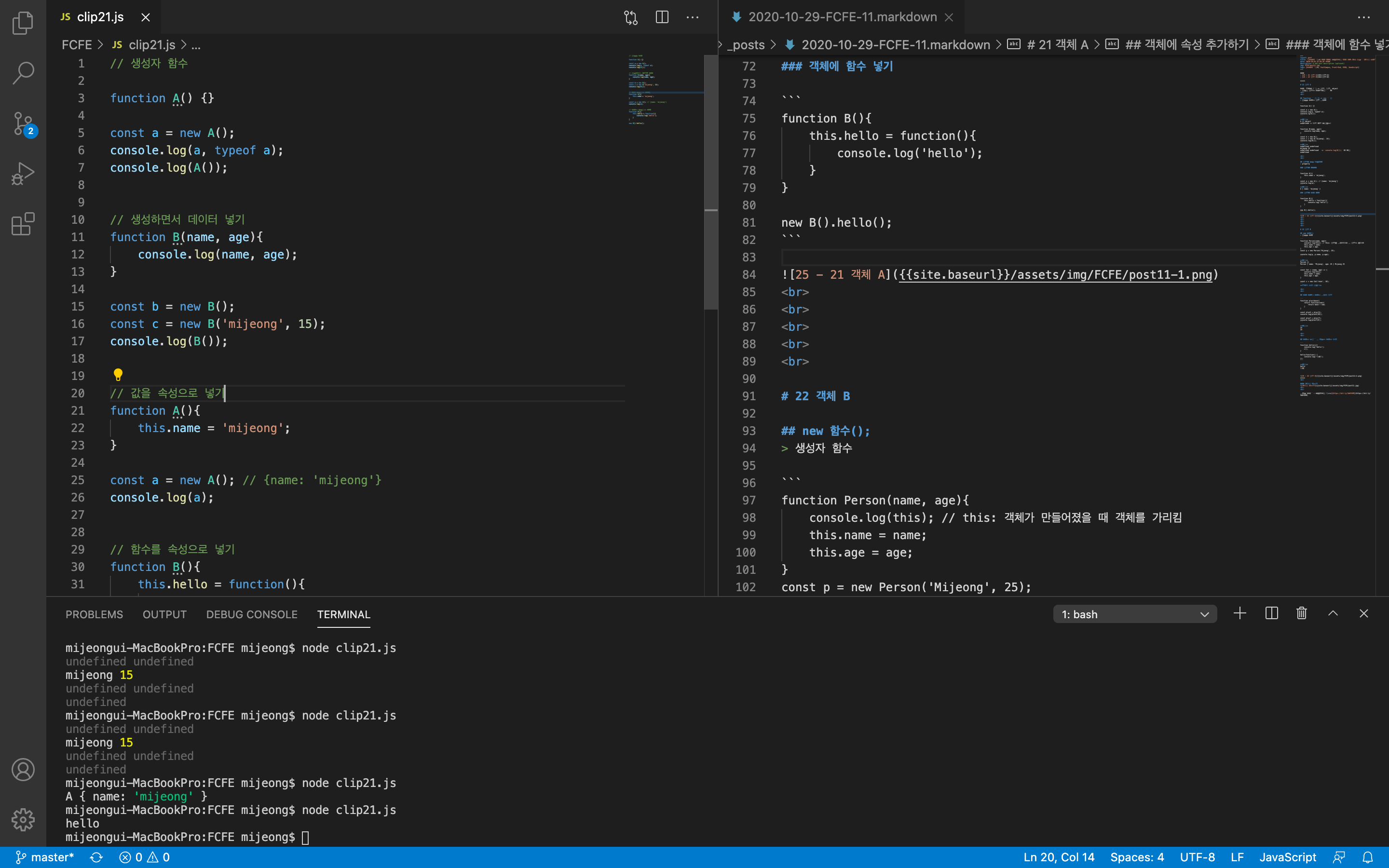Click the lightbulb code action icon
1389x868 pixels.
(118, 375)
